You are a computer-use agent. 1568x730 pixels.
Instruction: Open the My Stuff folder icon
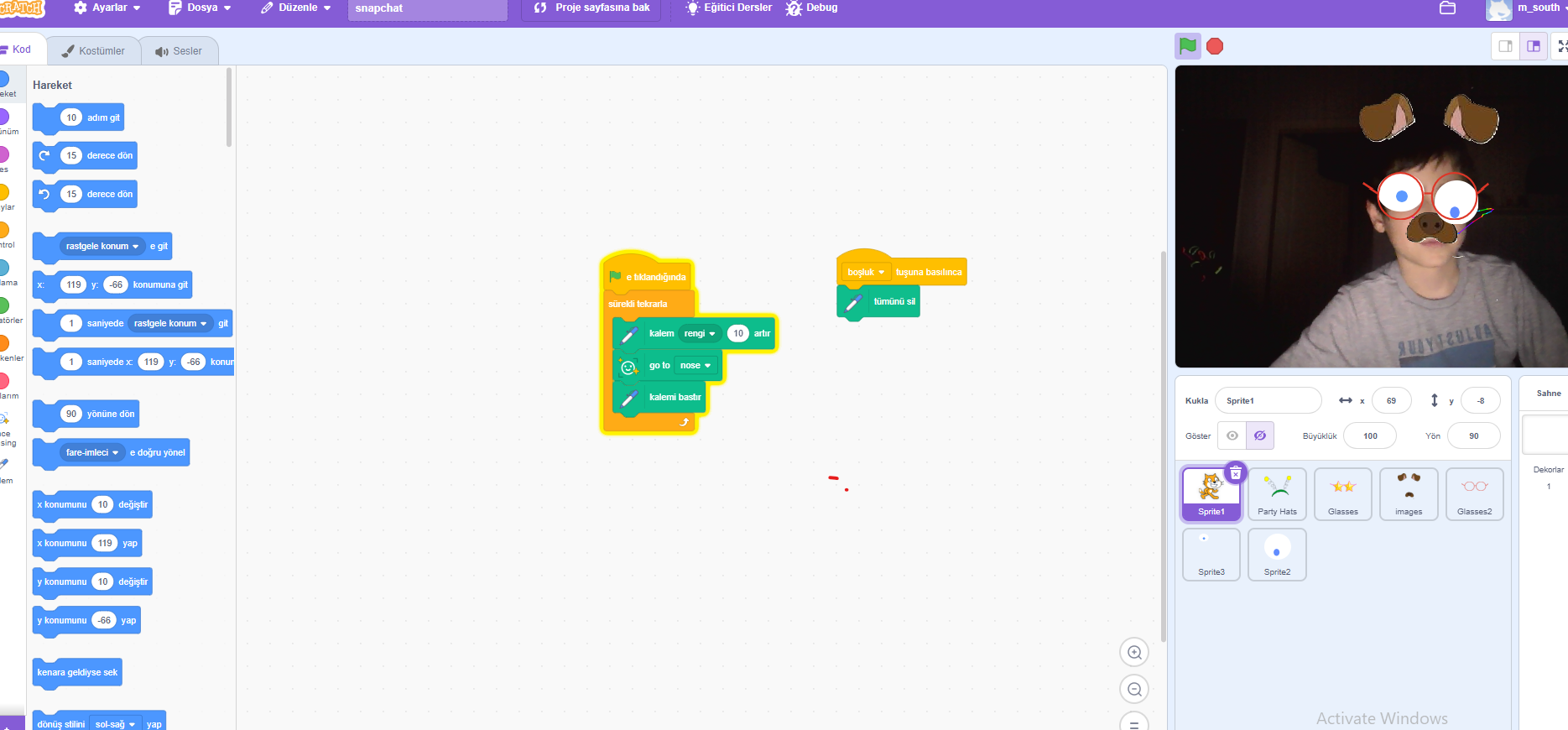pyautogui.click(x=1447, y=8)
